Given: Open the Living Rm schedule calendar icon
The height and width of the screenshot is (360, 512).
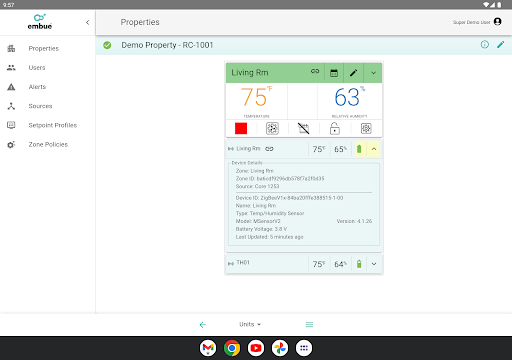Looking at the screenshot, I should [334, 73].
